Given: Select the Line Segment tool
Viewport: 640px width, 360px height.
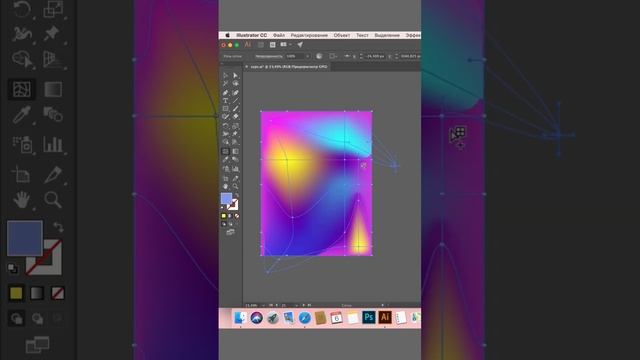Looking at the screenshot, I should pyautogui.click(x=236, y=100).
